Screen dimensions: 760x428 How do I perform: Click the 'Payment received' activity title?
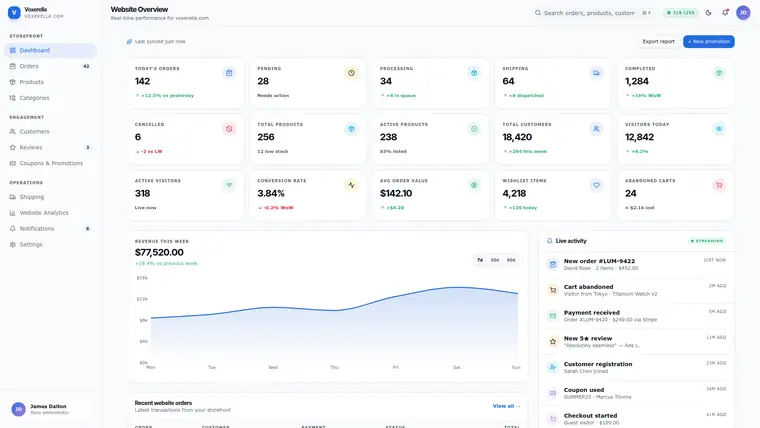[x=591, y=313]
